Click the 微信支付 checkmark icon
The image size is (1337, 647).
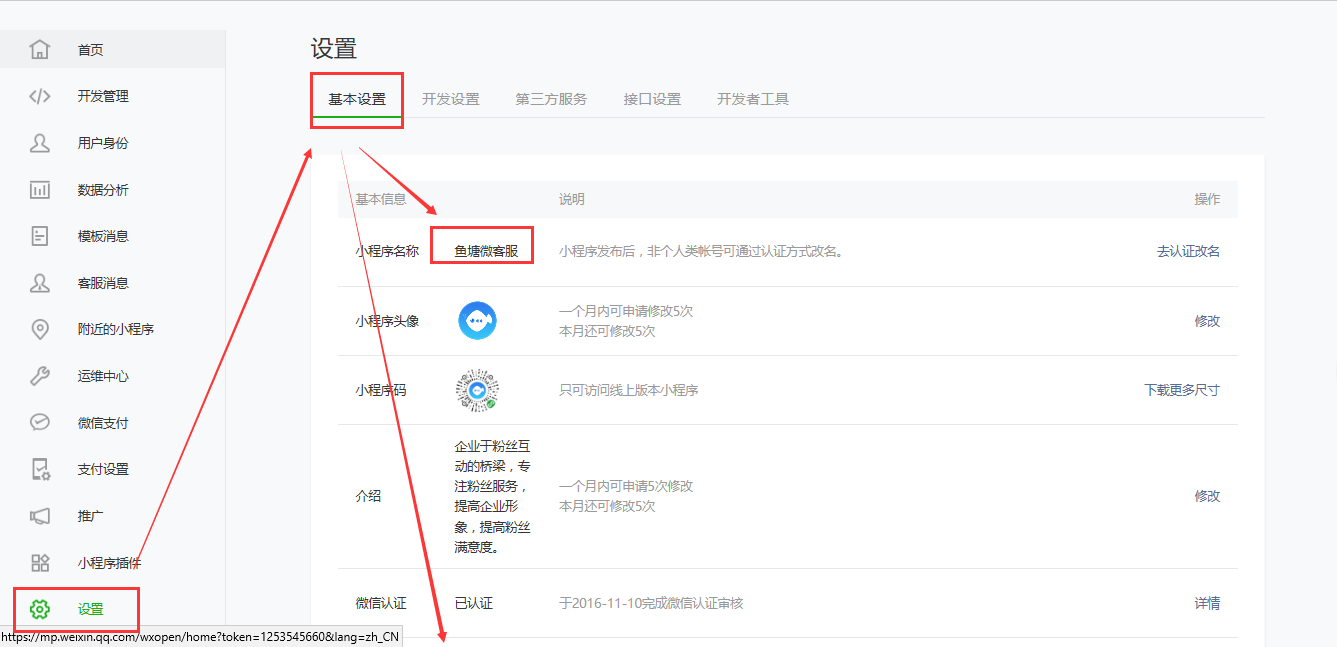point(40,422)
